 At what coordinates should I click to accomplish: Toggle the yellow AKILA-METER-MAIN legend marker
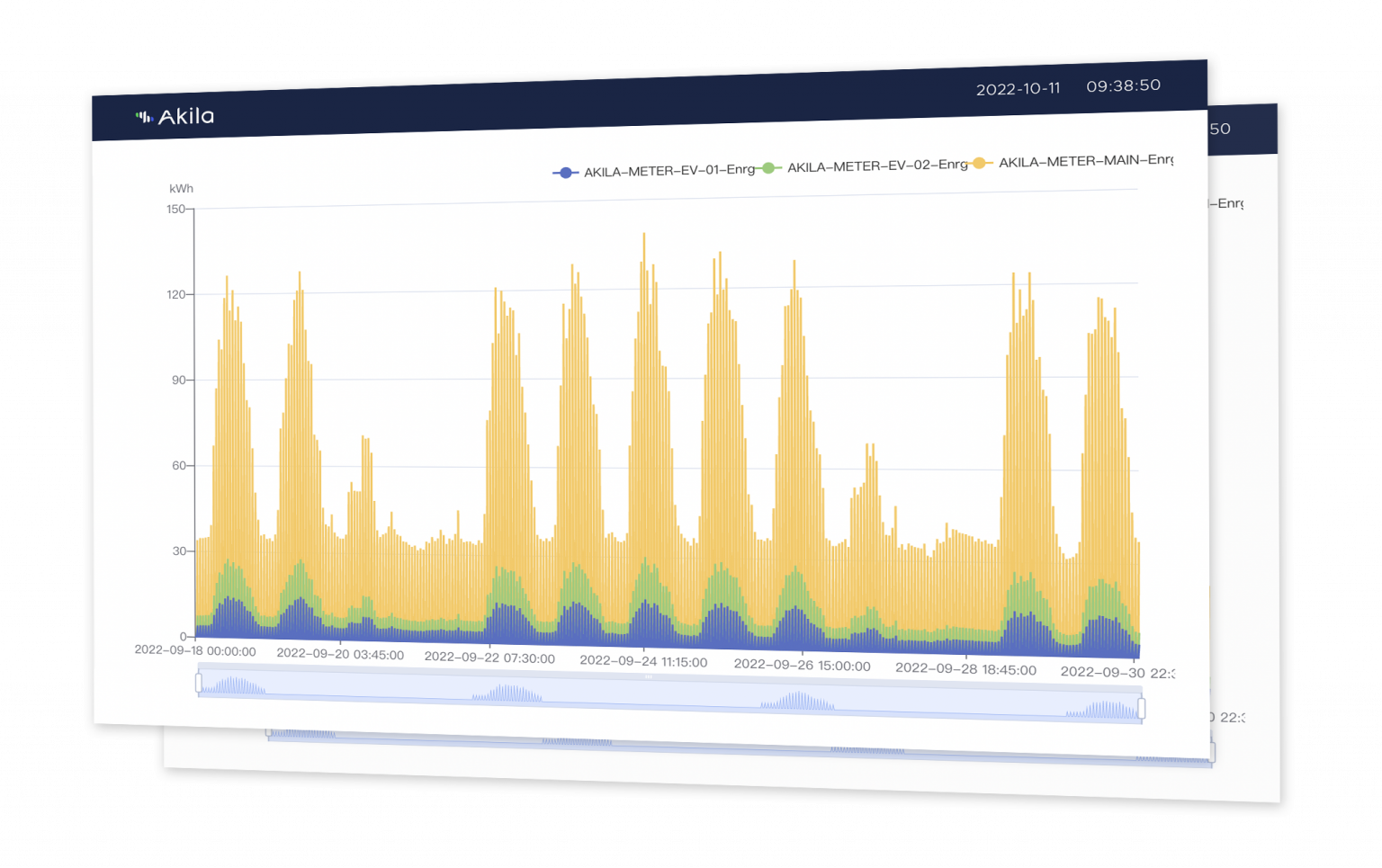click(980, 163)
